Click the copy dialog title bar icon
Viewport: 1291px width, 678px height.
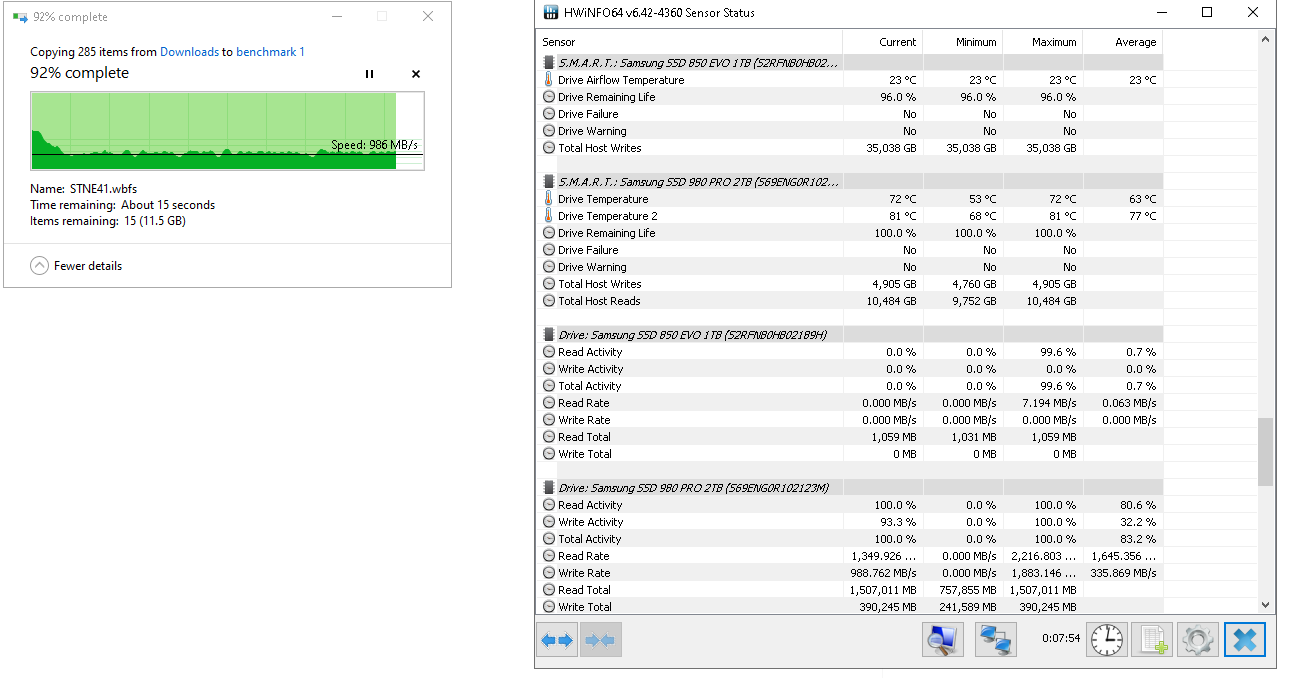tap(20, 17)
